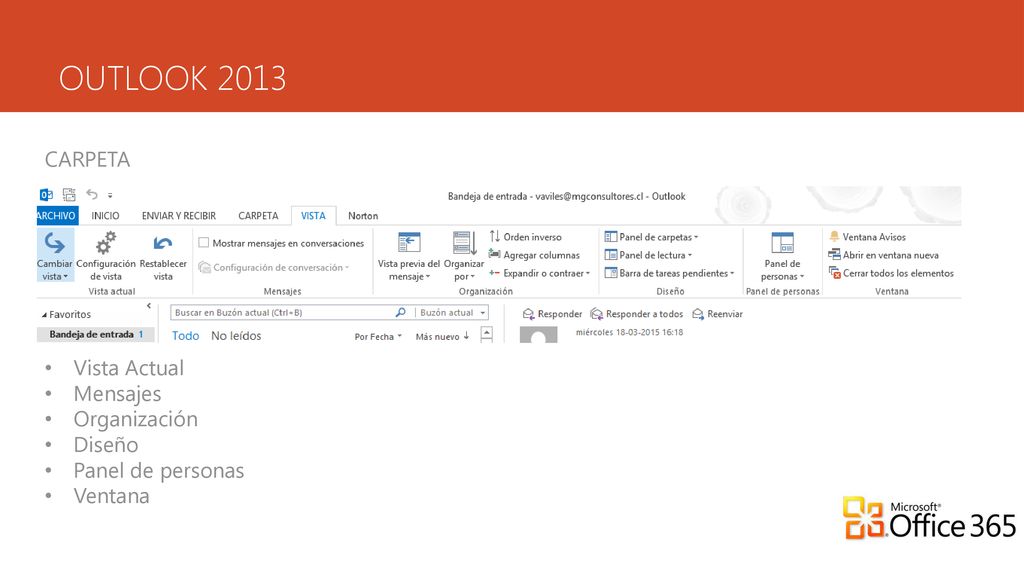
Task: Click Orden inverso
Action: pos(526,236)
